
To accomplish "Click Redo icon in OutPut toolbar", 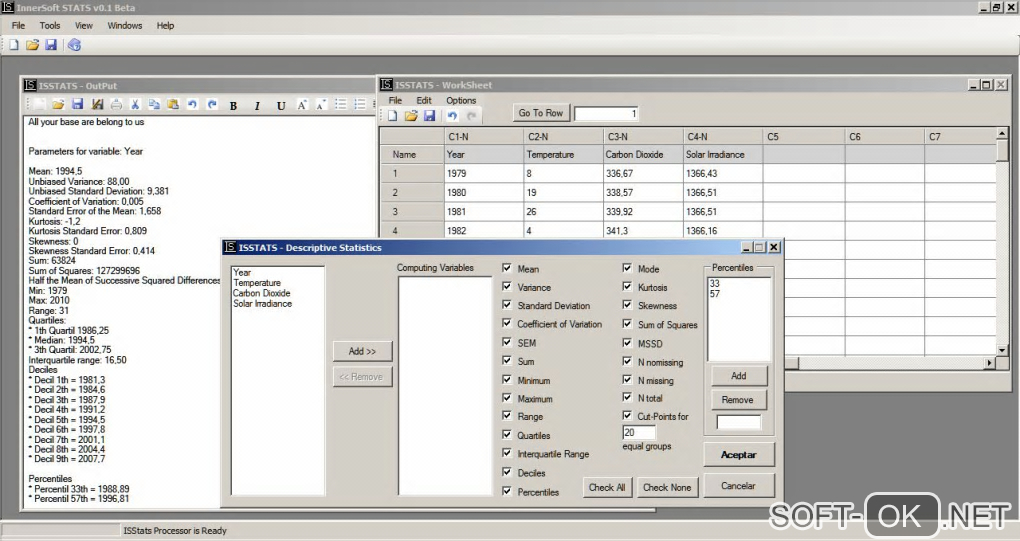I will point(212,104).
